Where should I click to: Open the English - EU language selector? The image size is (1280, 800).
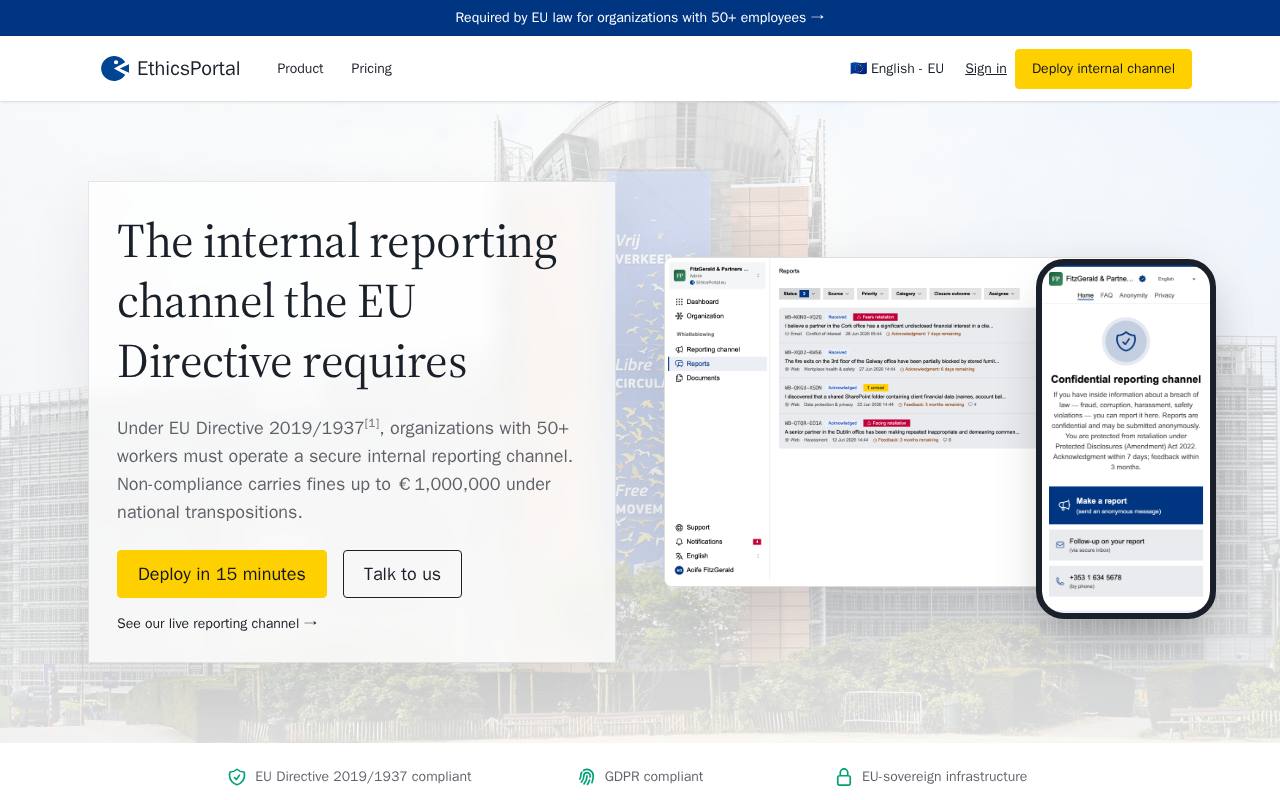coord(897,68)
